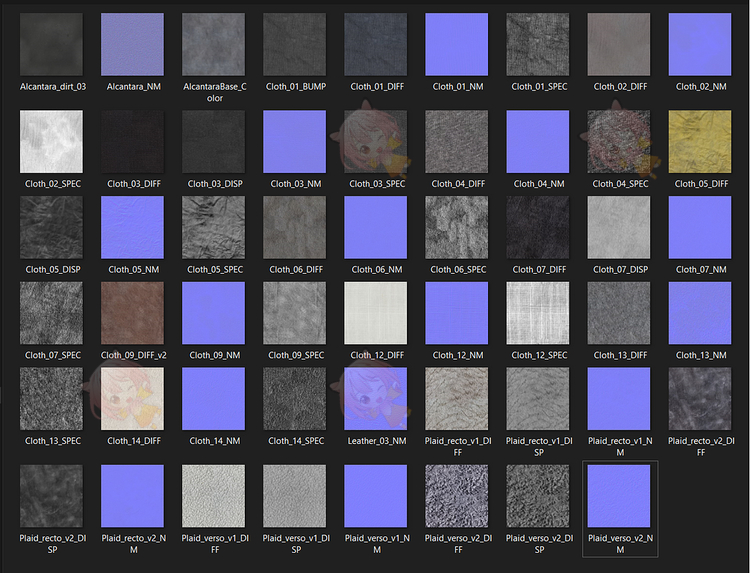The width and height of the screenshot is (750, 573).
Task: Select Cloth_12_NM normal map
Action: tap(457, 313)
